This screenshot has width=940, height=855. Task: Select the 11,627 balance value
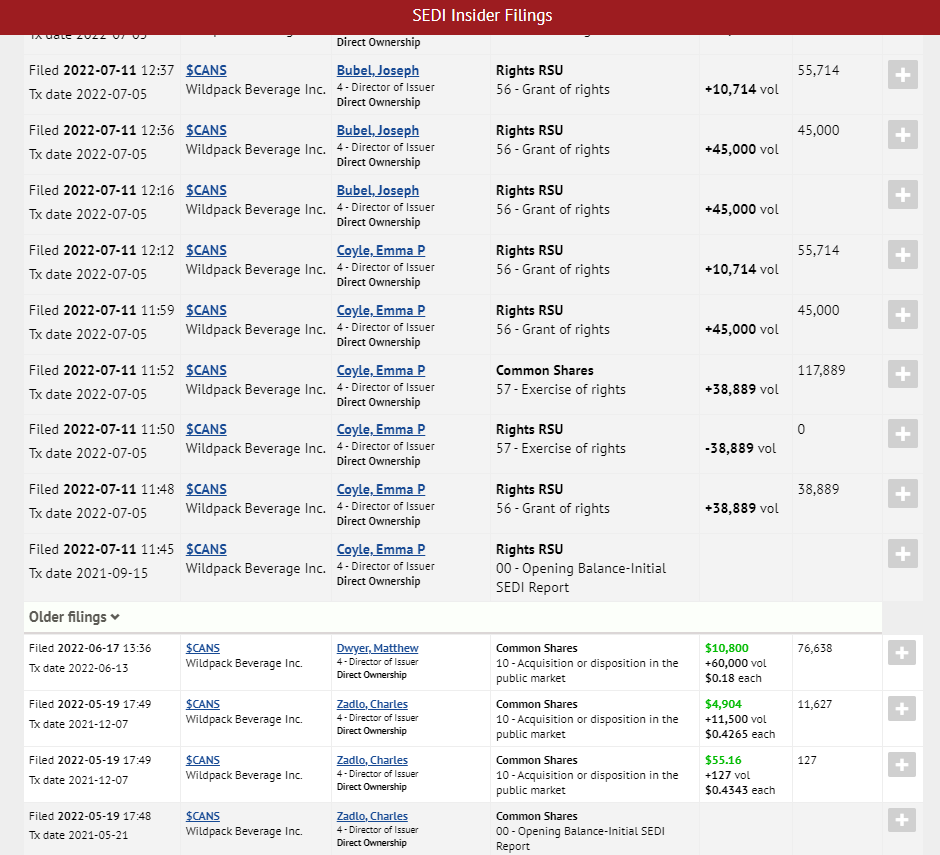(815, 704)
